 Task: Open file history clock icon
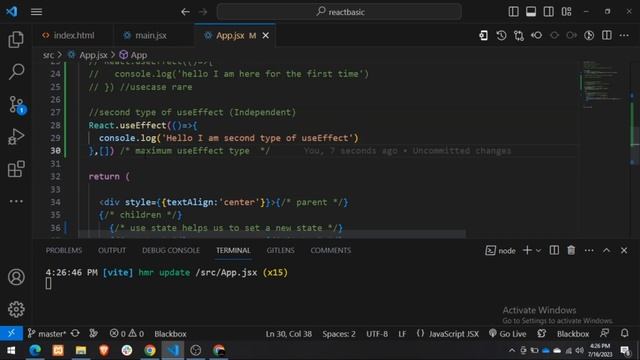pyautogui.click(x=501, y=36)
